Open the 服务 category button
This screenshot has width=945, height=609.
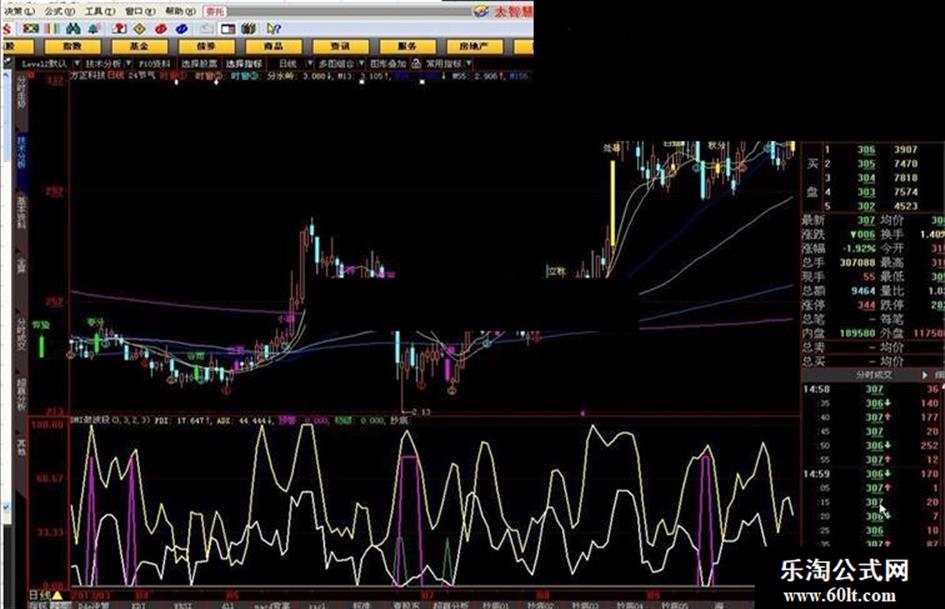tap(407, 46)
